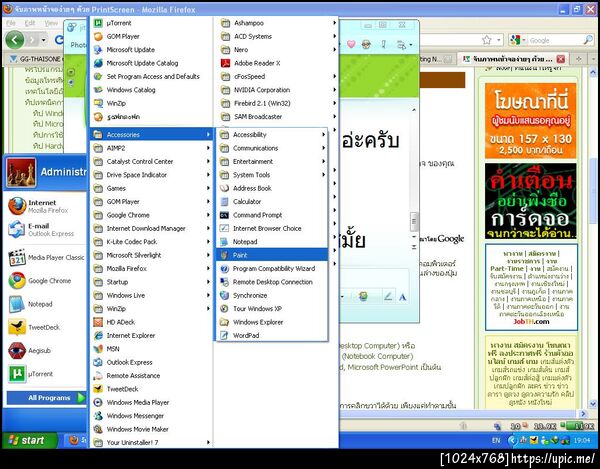Open Windows Movie Maker
Screen dimensions: 600x469
[x=151, y=429]
